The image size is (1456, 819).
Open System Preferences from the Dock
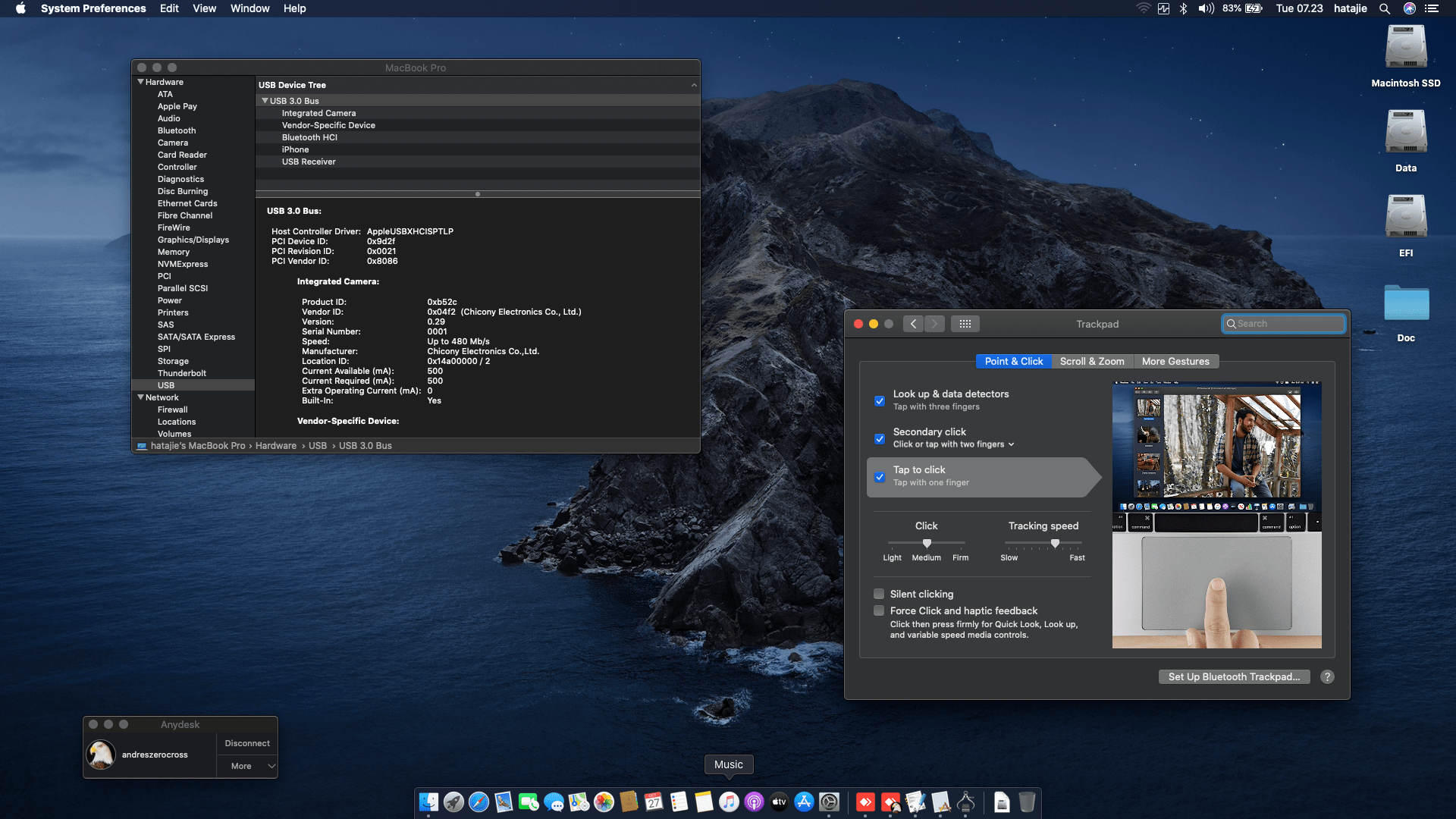pyautogui.click(x=830, y=802)
